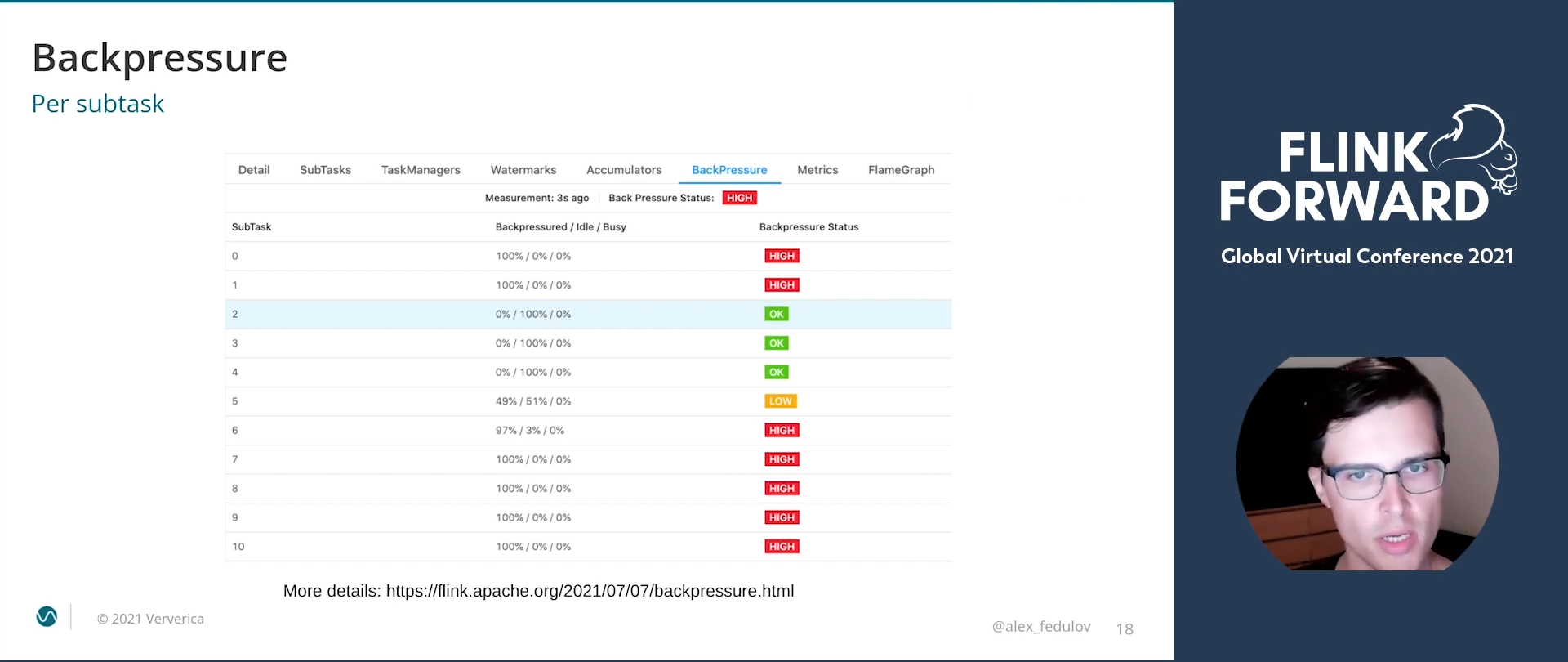Viewport: 1568px width, 662px height.
Task: Click the Backpressure Status column header
Action: (x=808, y=227)
